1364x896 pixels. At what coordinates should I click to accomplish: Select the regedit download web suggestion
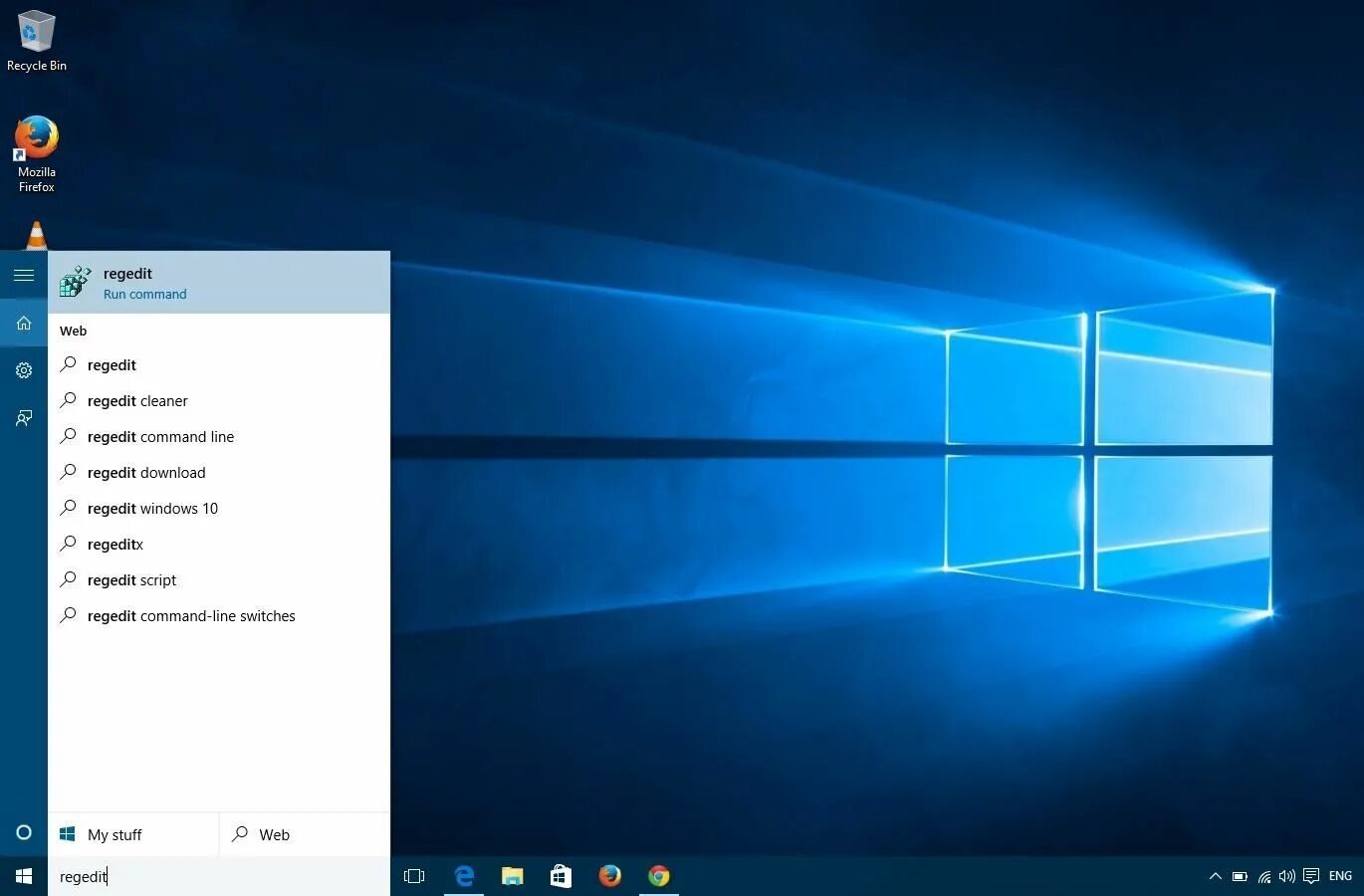[x=146, y=472]
